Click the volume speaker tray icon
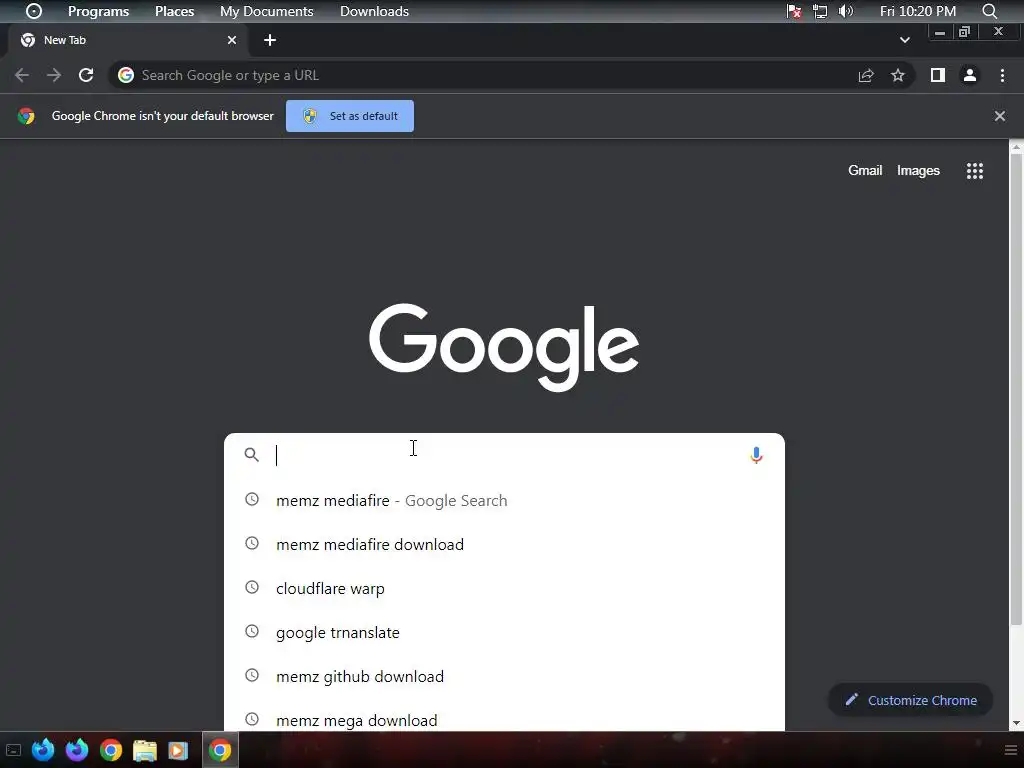Image resolution: width=1024 pixels, height=768 pixels. pyautogui.click(x=846, y=11)
